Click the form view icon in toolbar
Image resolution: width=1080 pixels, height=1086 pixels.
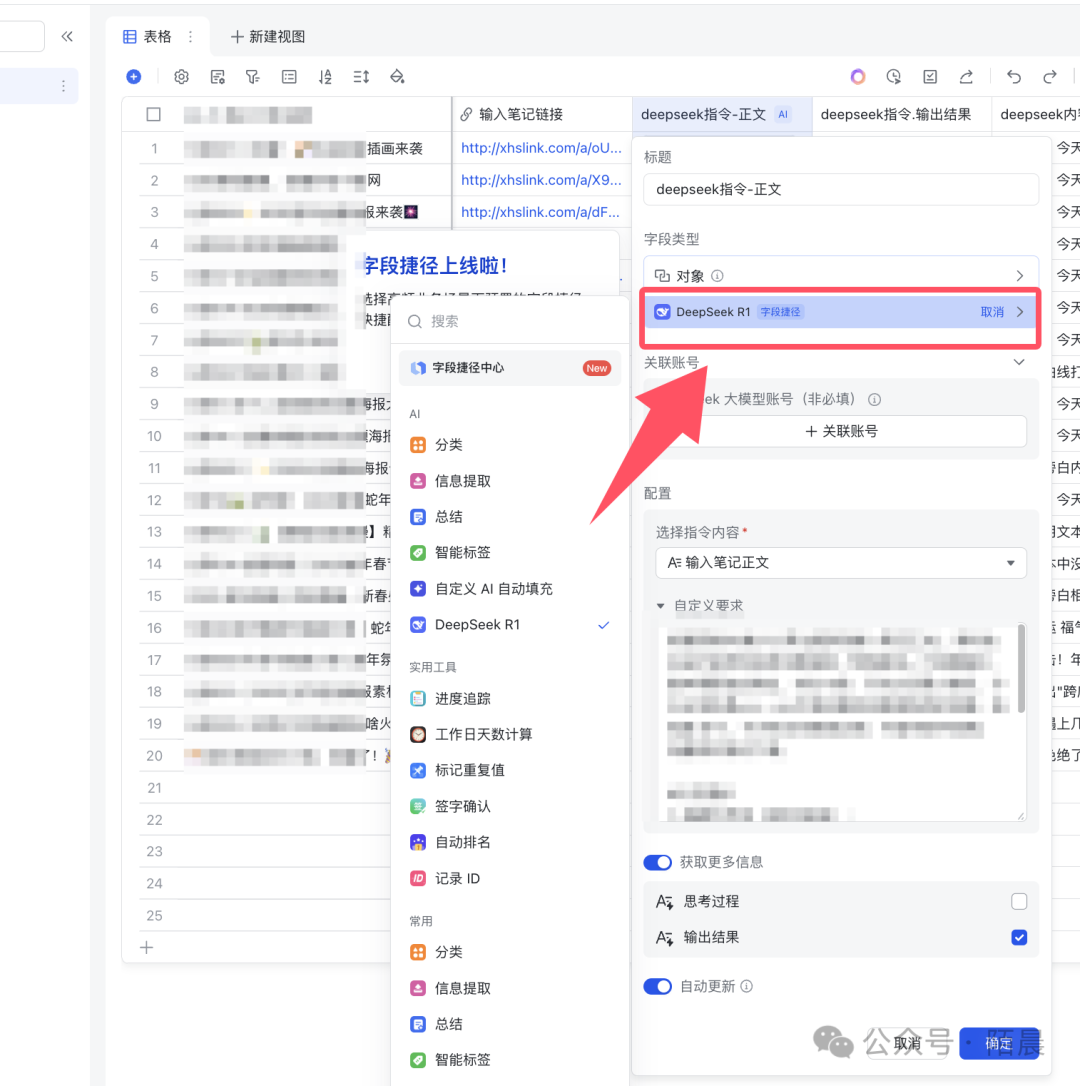(218, 77)
